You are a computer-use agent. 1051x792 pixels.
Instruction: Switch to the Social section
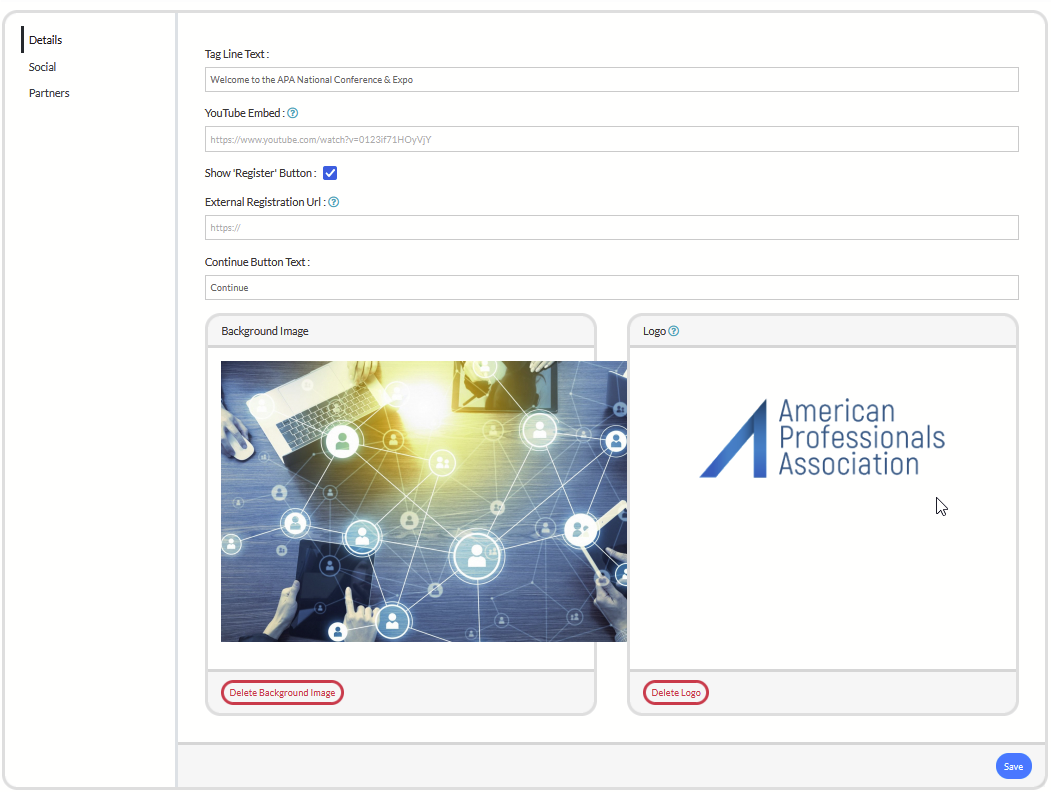click(x=43, y=67)
